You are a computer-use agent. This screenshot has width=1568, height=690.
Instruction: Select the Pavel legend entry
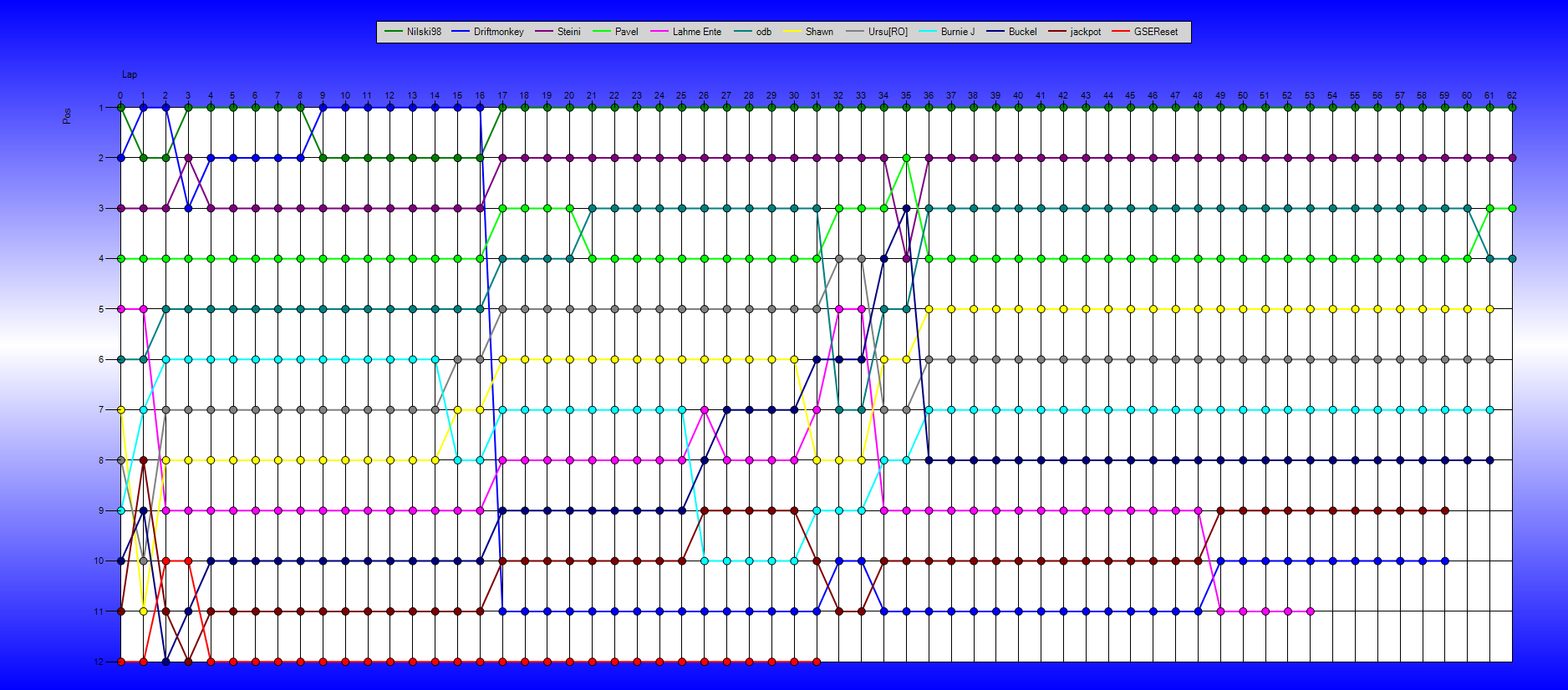tap(615, 32)
